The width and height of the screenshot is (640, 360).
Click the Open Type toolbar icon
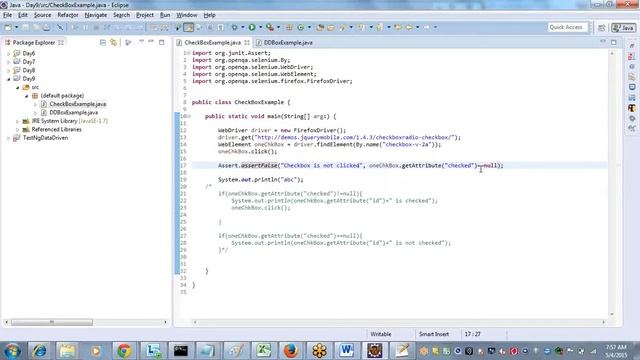(320, 27)
